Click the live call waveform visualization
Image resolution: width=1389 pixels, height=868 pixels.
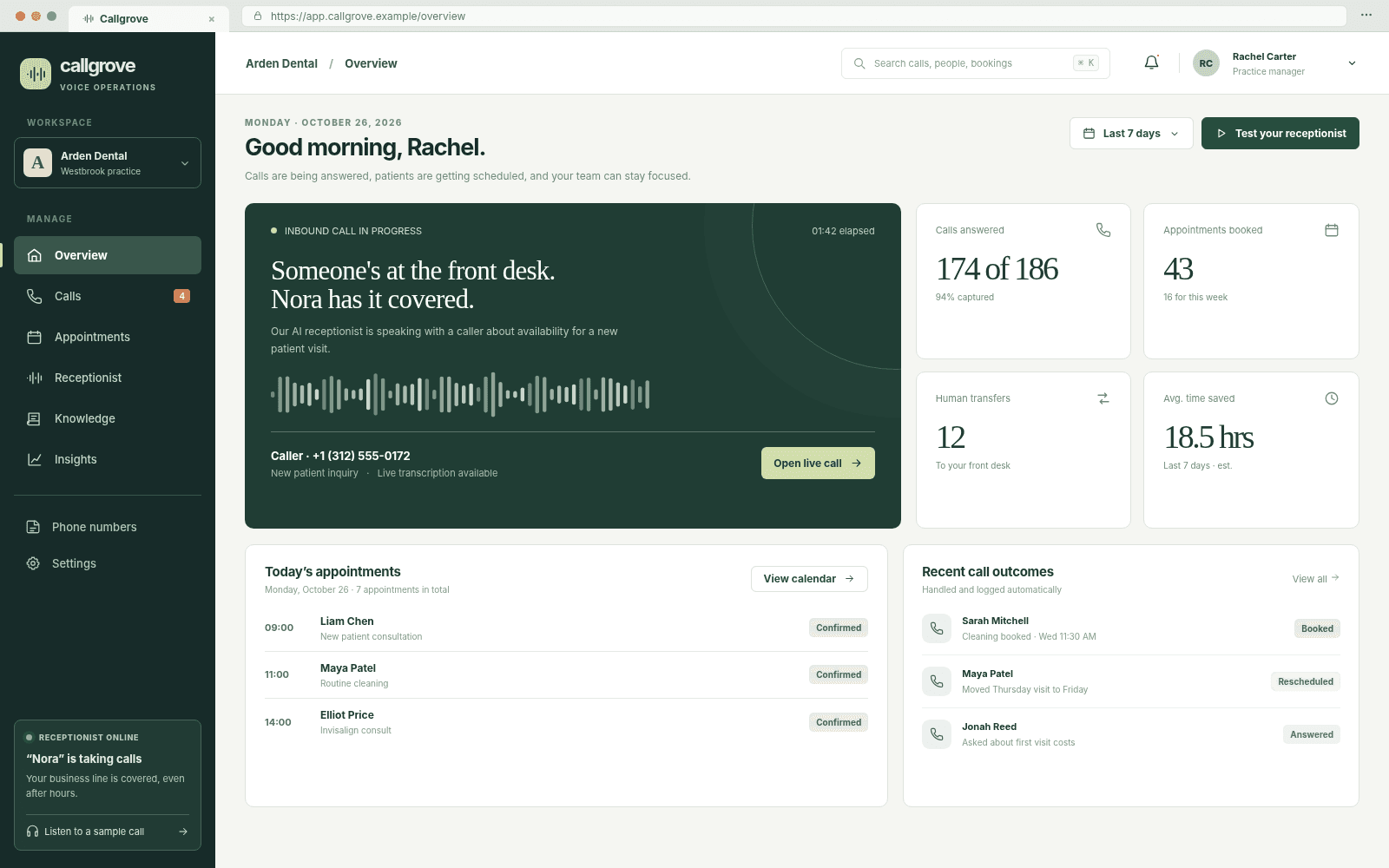tap(460, 394)
